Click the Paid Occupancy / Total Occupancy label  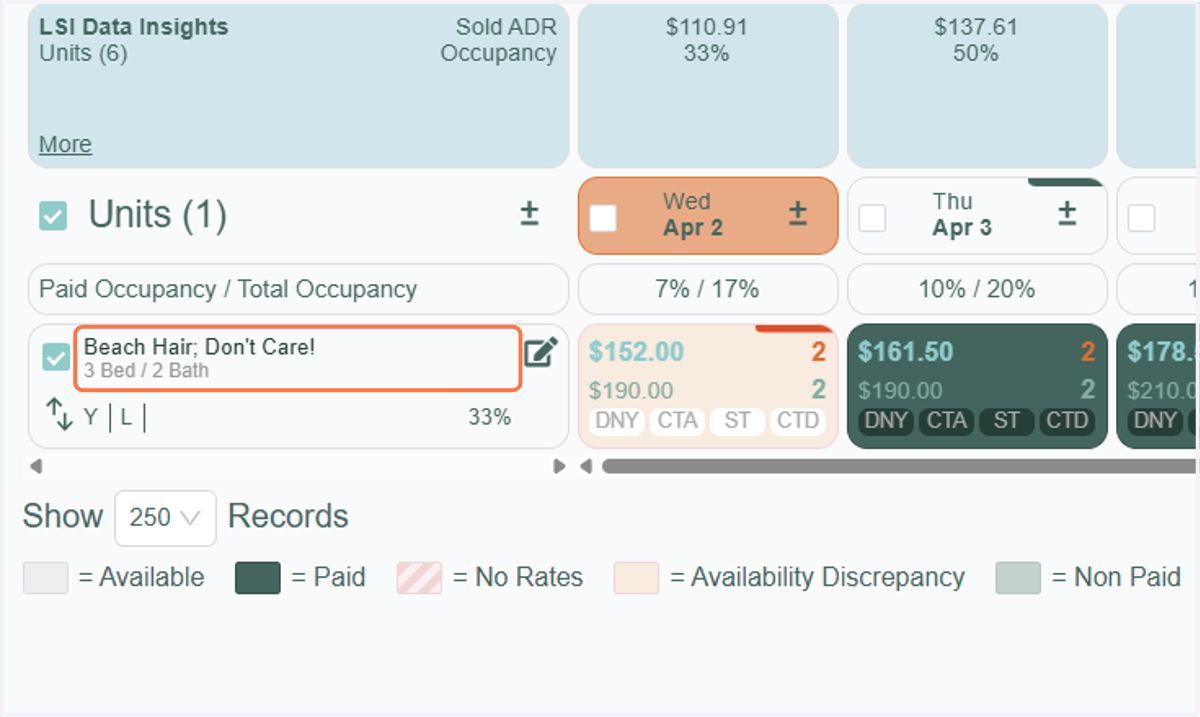click(x=228, y=289)
